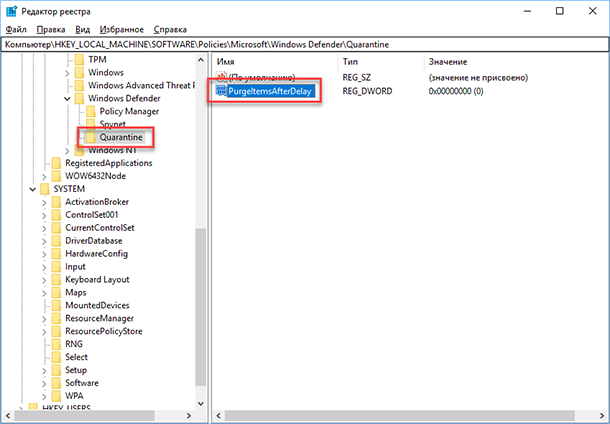Expand the HardwareConfig key
610x424 pixels.
(44, 254)
